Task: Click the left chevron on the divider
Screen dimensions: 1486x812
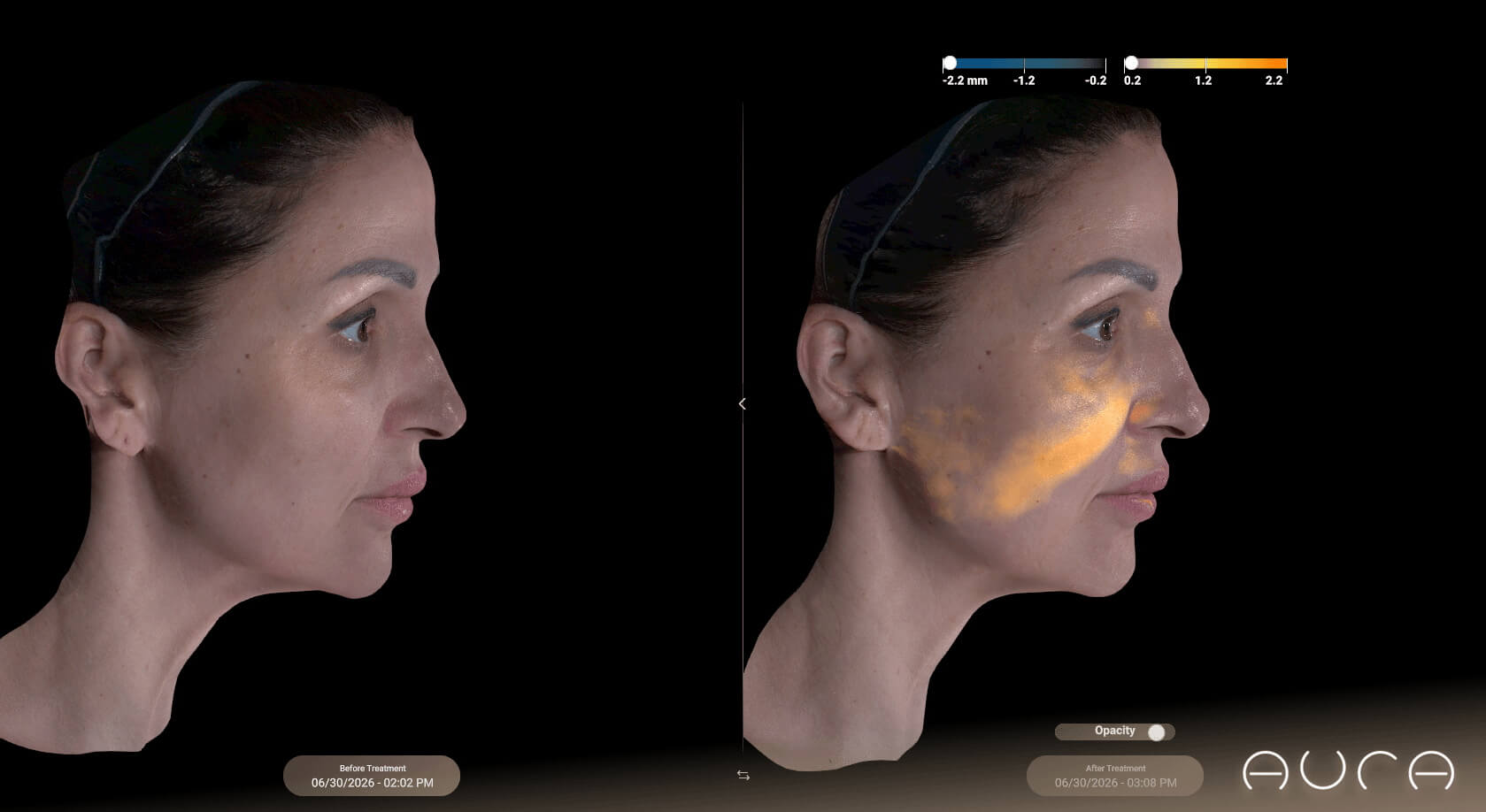Action: point(742,403)
